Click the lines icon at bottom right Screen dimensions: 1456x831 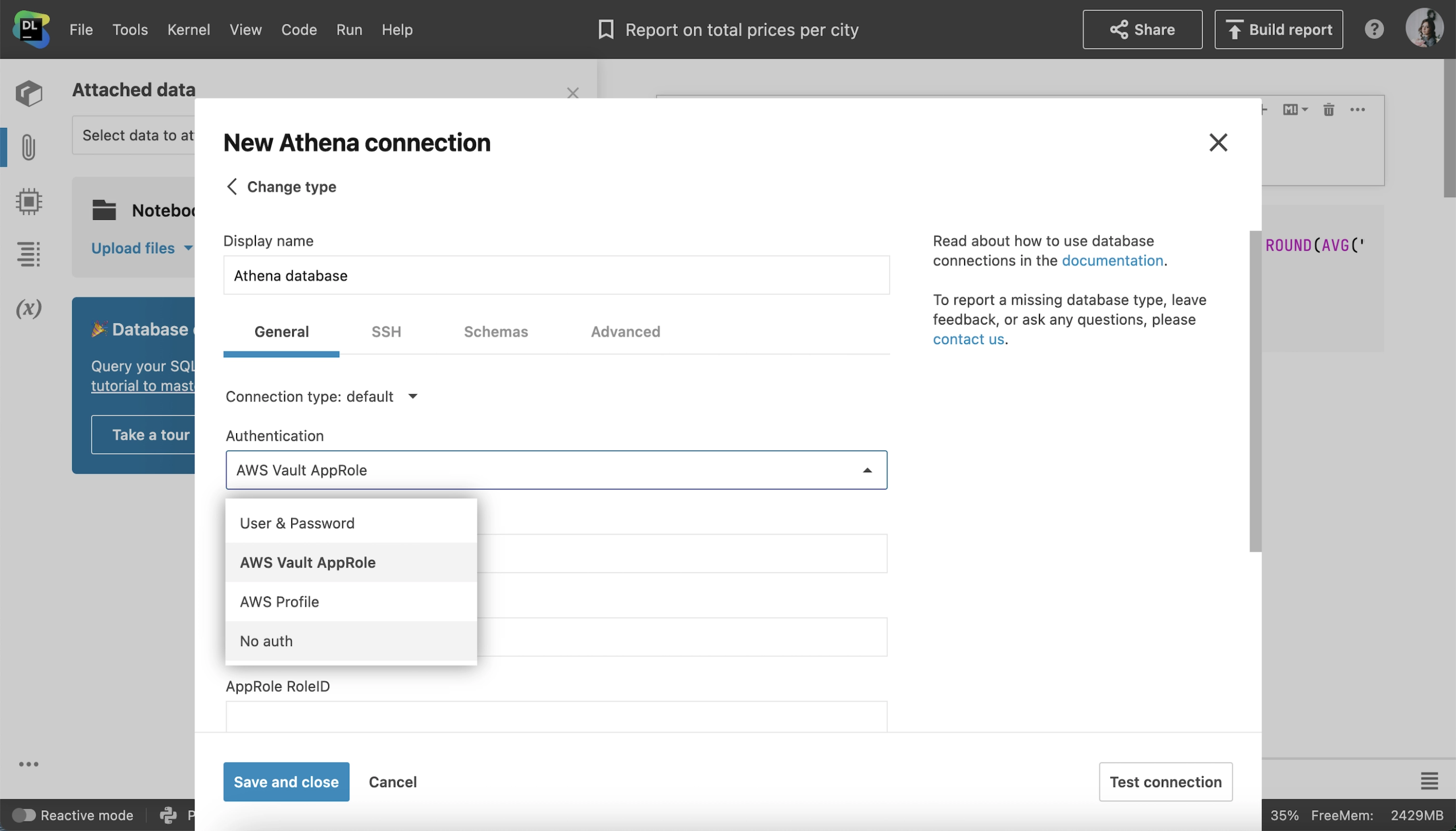[x=1429, y=781]
